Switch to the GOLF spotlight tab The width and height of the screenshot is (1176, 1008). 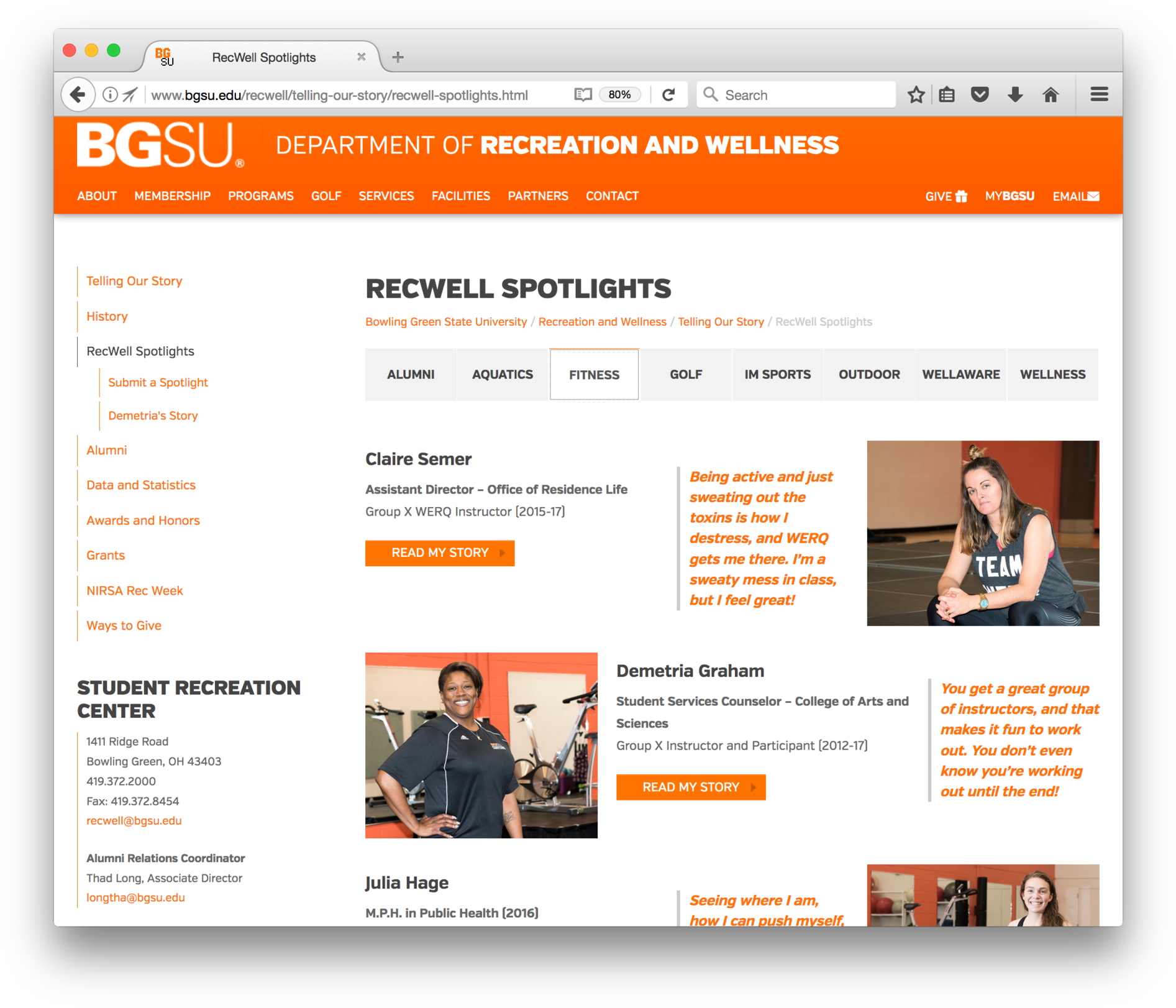[x=686, y=375]
